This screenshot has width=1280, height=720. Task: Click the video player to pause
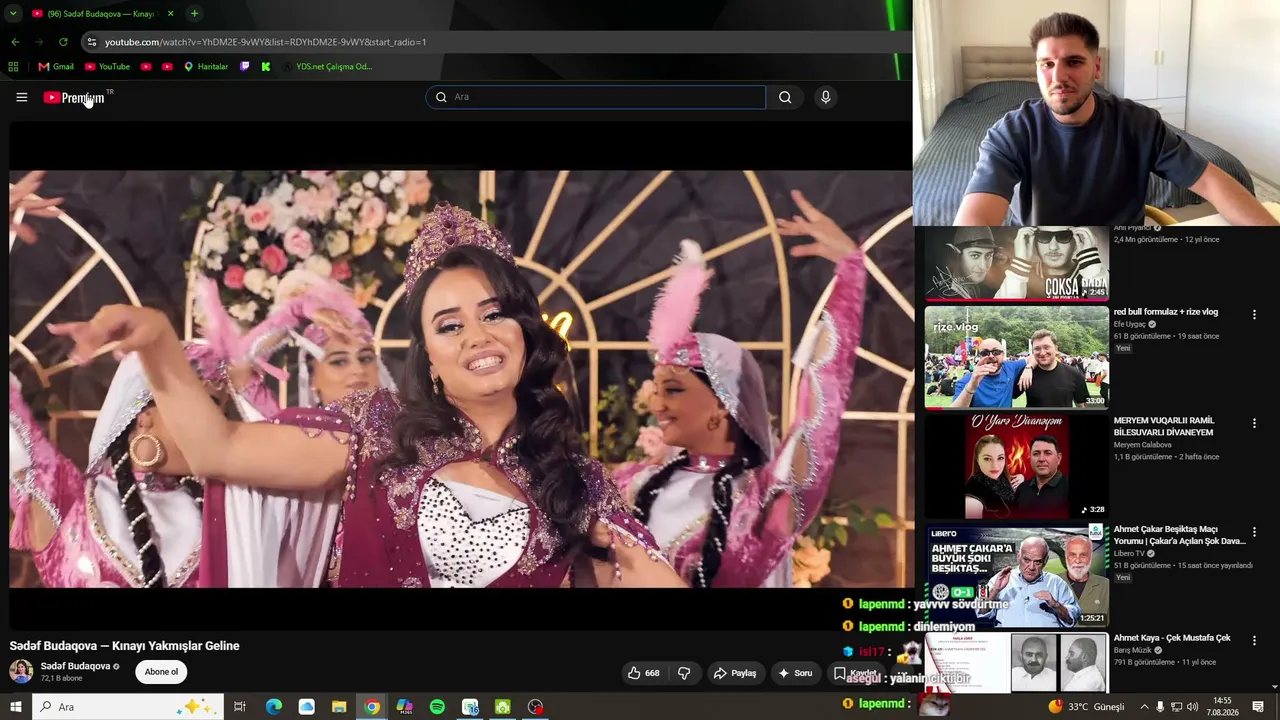point(460,378)
